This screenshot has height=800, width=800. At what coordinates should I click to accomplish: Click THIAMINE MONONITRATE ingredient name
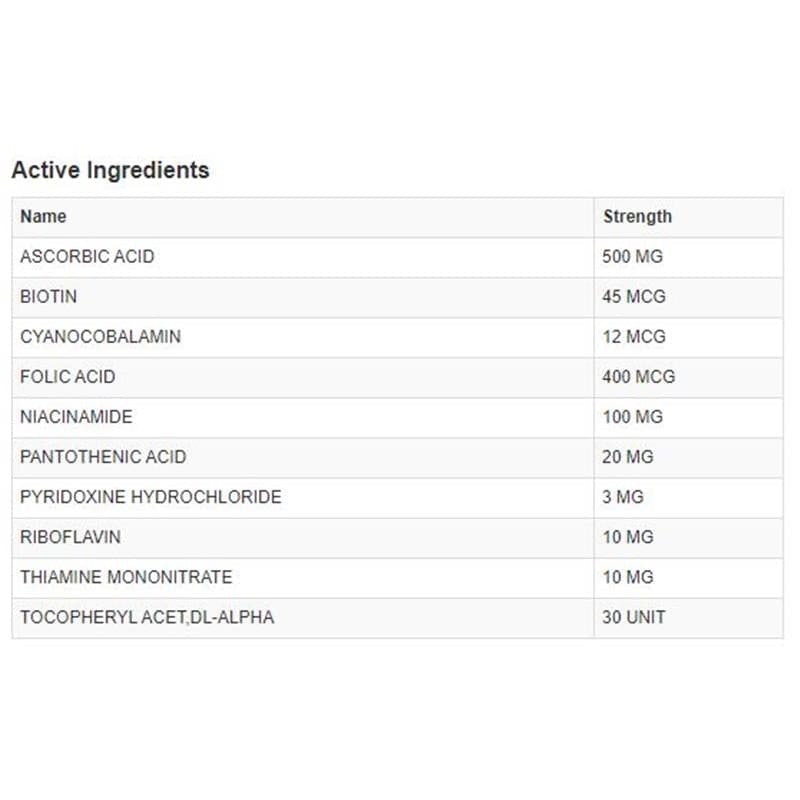(x=127, y=578)
